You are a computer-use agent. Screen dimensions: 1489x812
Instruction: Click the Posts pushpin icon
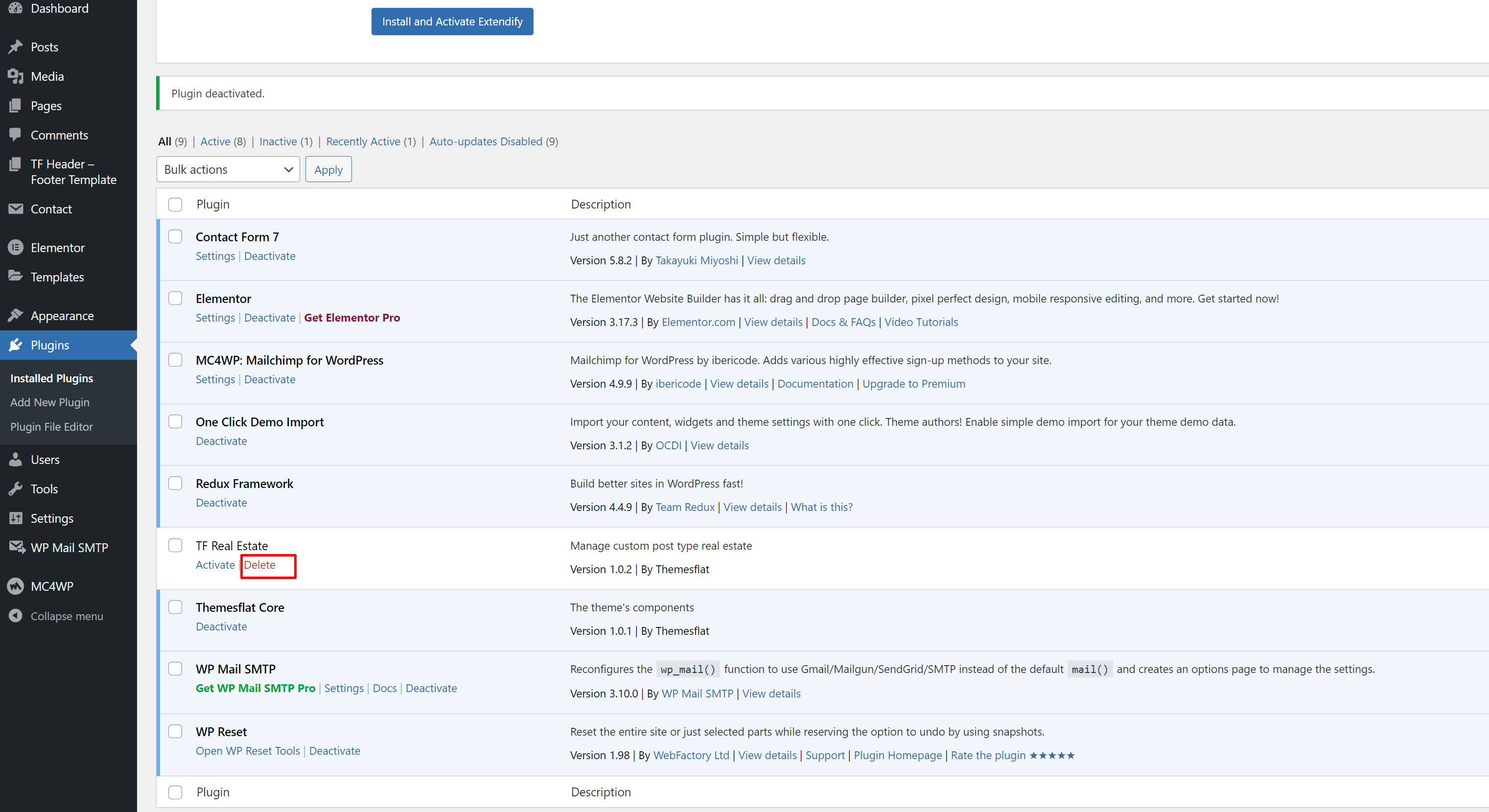click(x=16, y=47)
